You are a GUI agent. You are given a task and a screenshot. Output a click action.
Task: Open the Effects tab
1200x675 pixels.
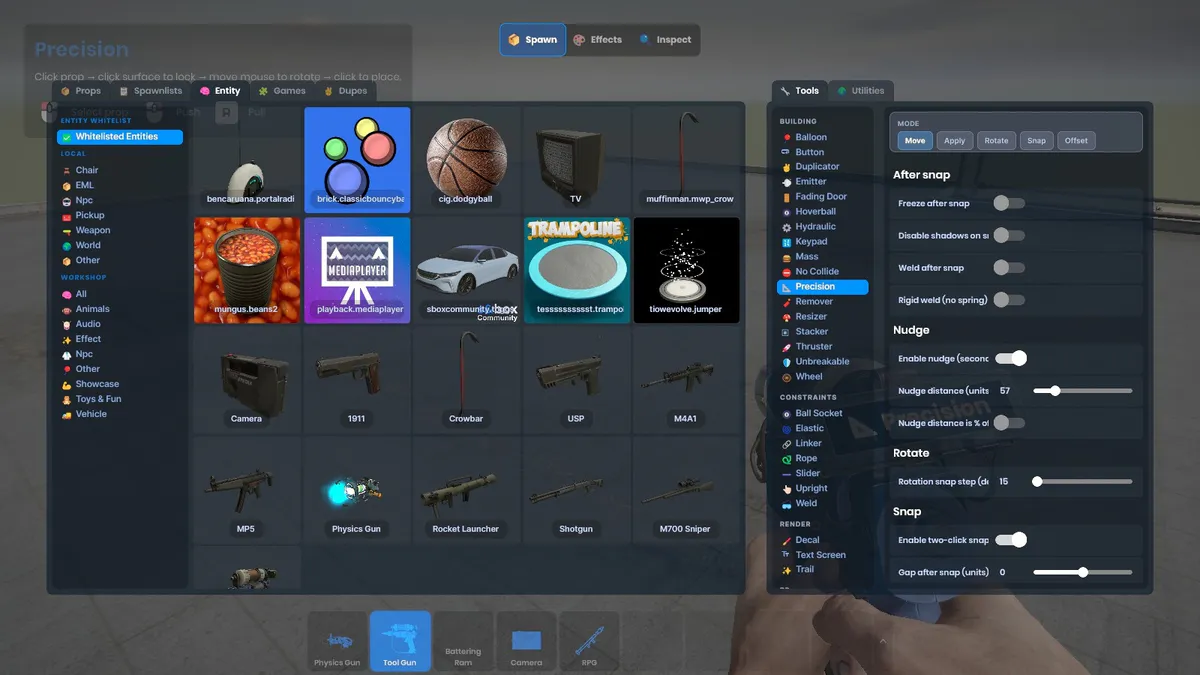(x=598, y=40)
